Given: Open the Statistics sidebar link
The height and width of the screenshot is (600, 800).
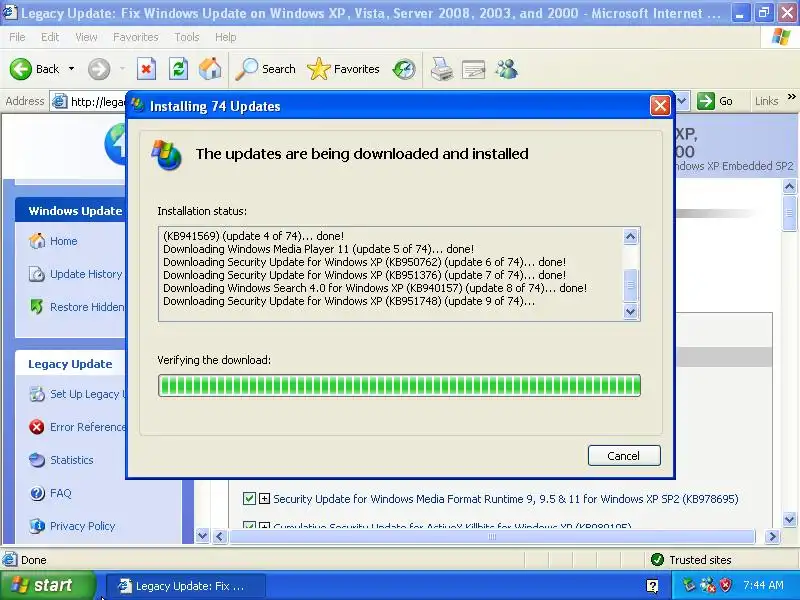Looking at the screenshot, I should pyautogui.click(x=71, y=460).
